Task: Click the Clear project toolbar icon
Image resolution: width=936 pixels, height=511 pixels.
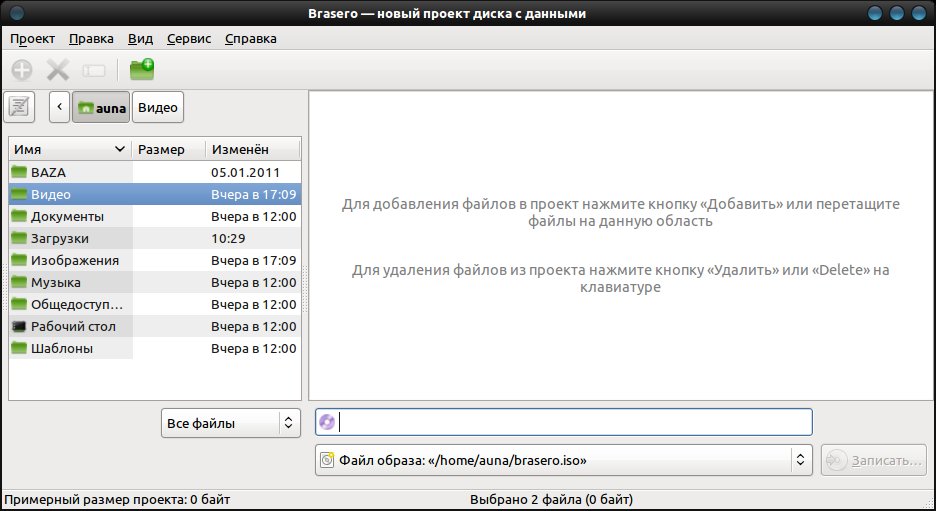Action: [x=94, y=71]
